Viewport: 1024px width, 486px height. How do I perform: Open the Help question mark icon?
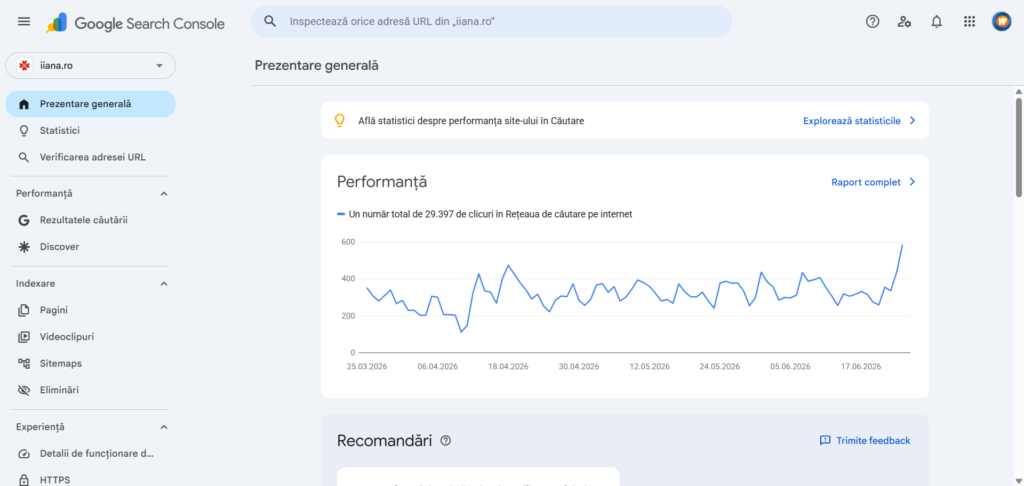coord(872,22)
